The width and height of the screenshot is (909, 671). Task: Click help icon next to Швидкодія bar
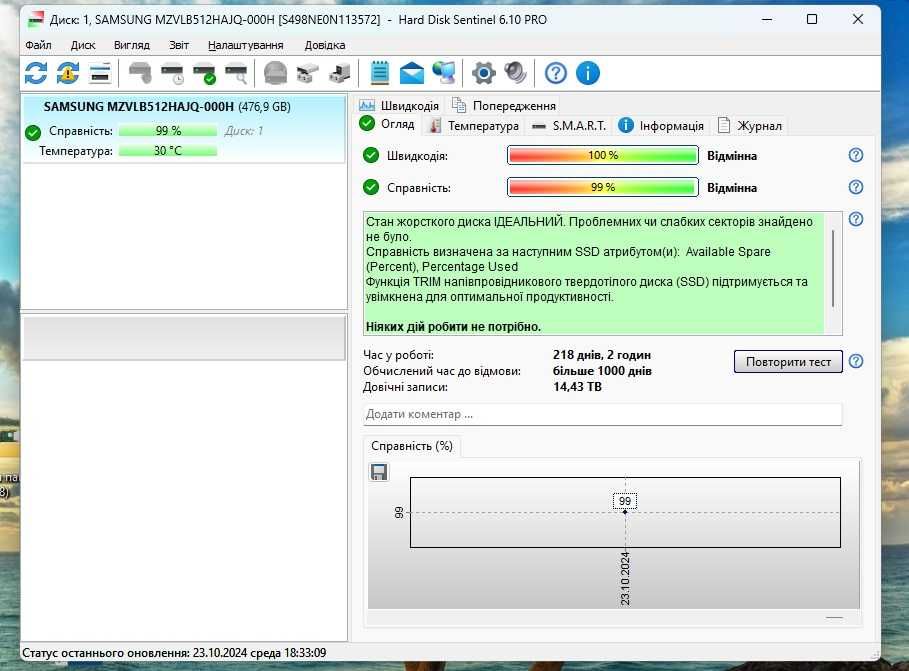point(856,155)
